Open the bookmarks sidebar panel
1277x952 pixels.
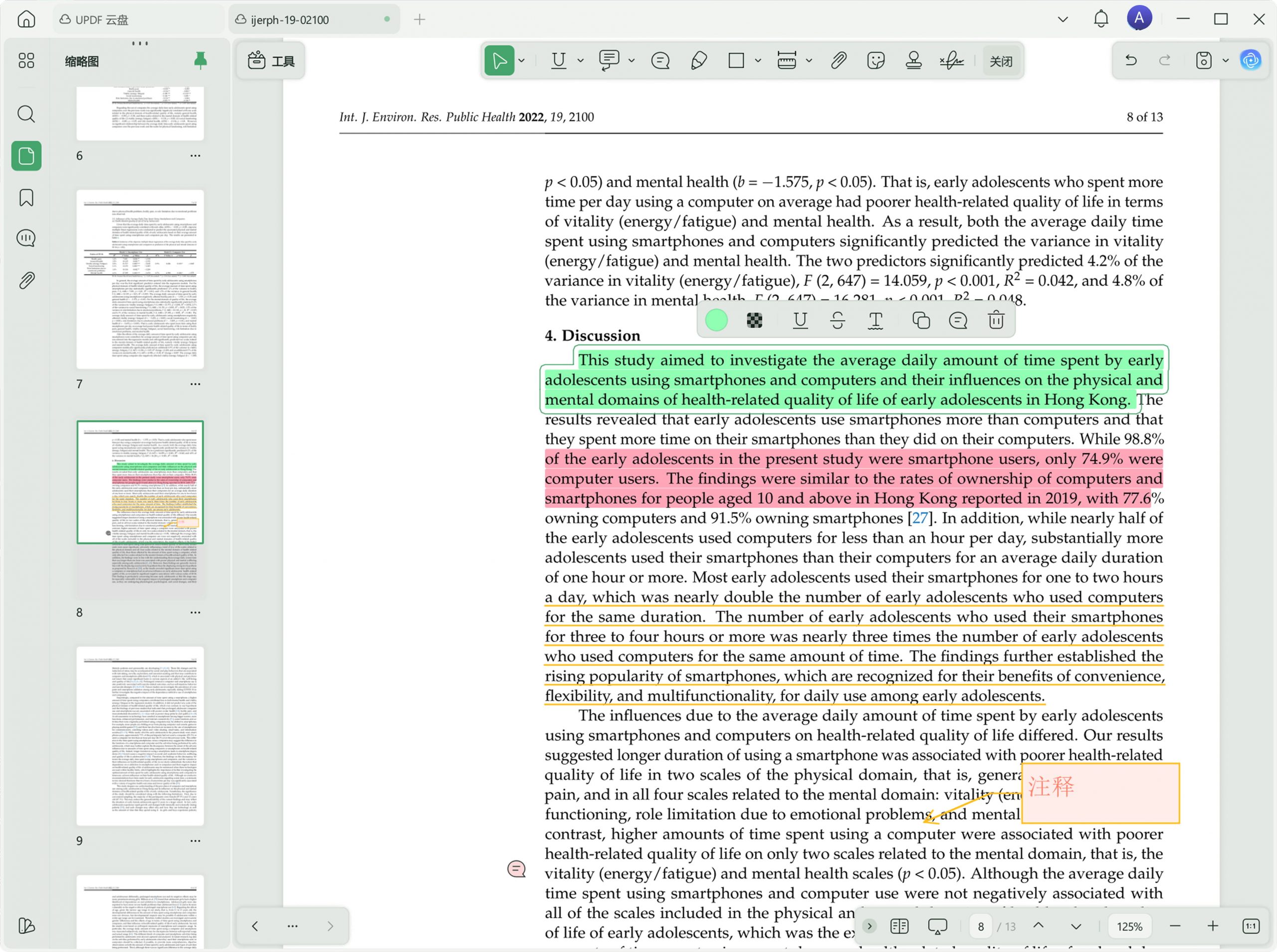pyautogui.click(x=26, y=197)
